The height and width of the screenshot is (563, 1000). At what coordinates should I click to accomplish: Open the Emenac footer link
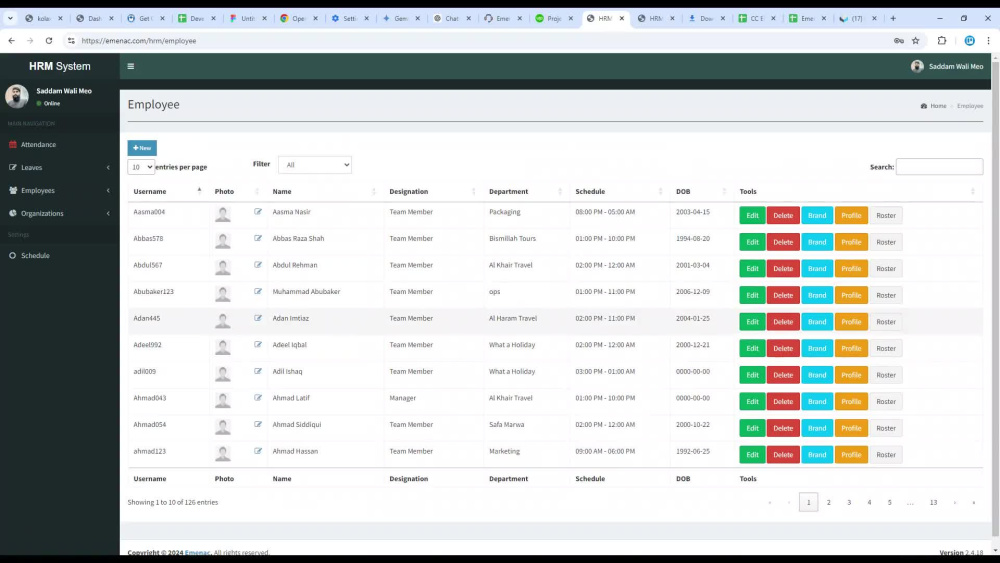197,552
